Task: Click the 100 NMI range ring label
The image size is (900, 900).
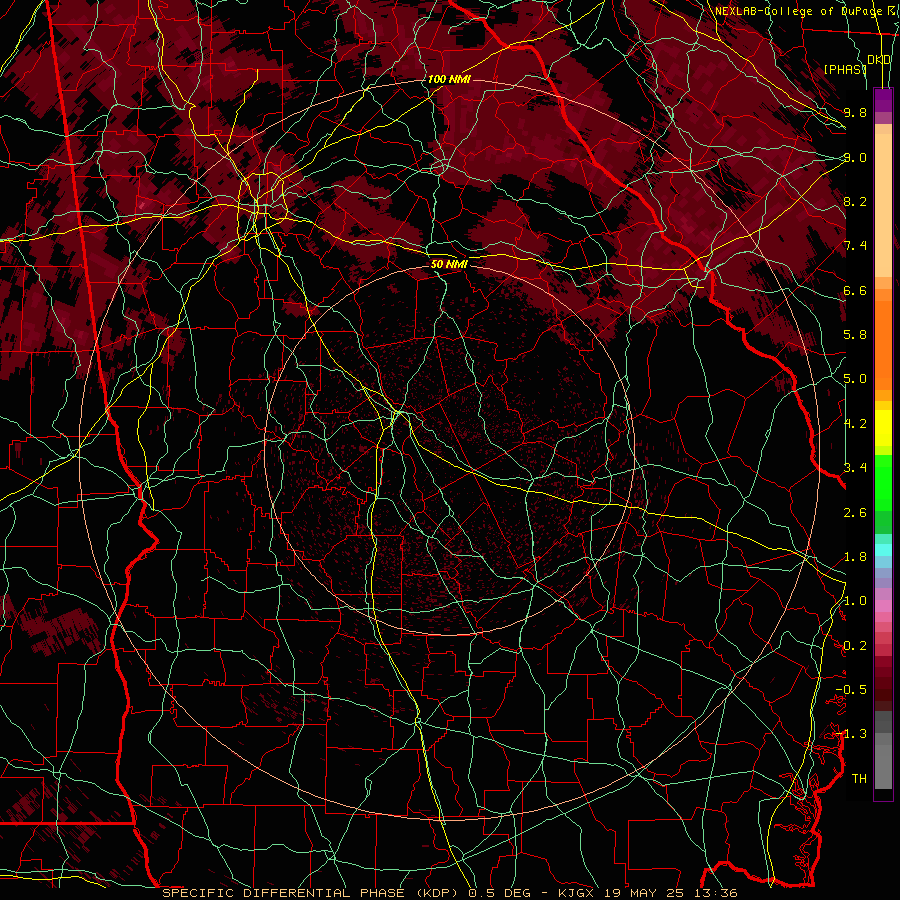Action: (x=449, y=79)
